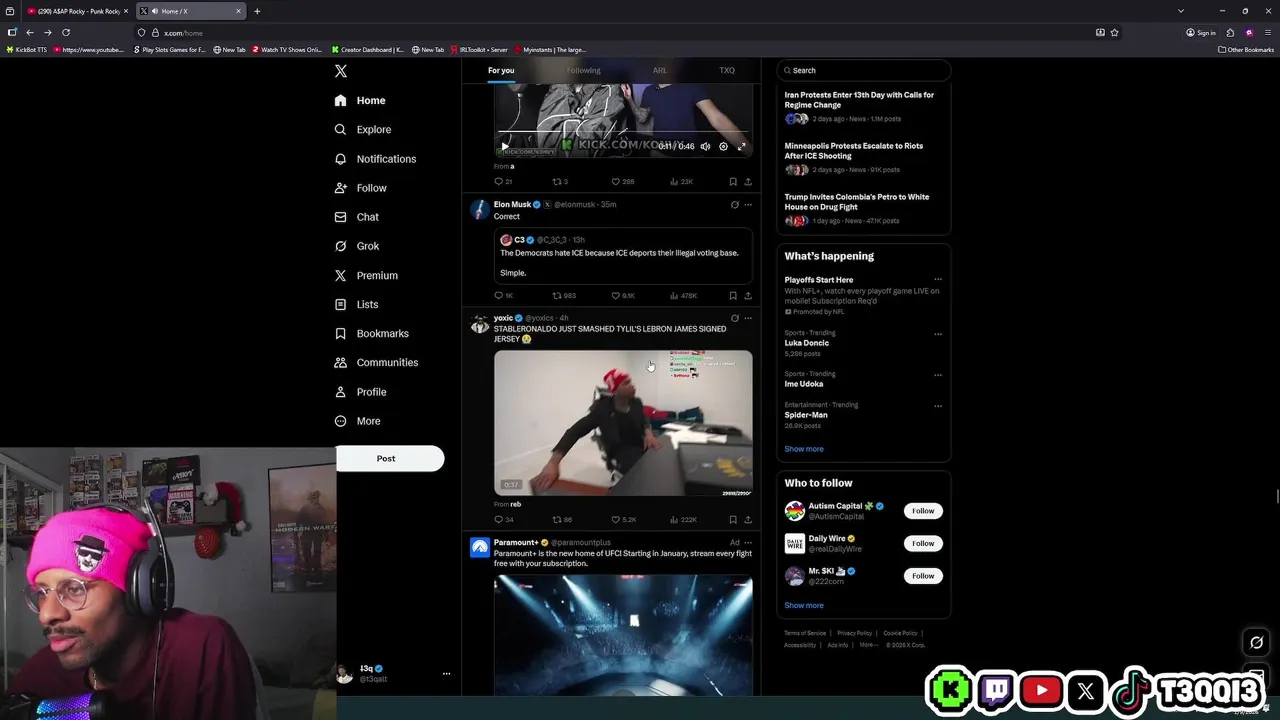Viewport: 1280px width, 720px height.
Task: Open Grok in the sidebar
Action: 357,246
